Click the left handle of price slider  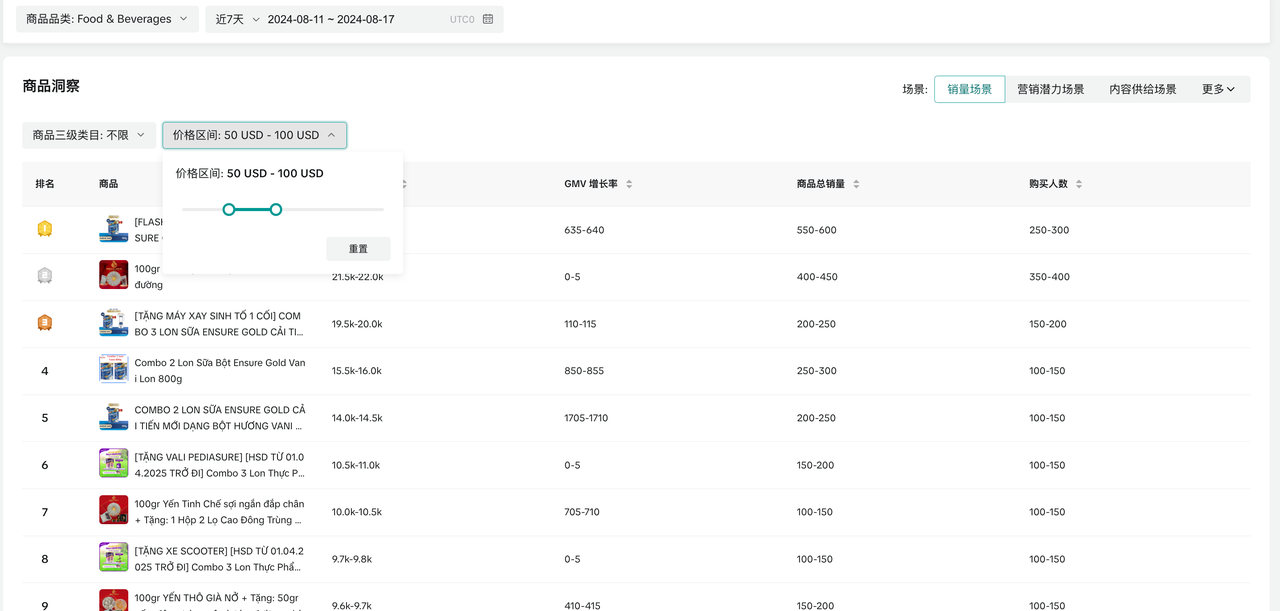point(229,209)
